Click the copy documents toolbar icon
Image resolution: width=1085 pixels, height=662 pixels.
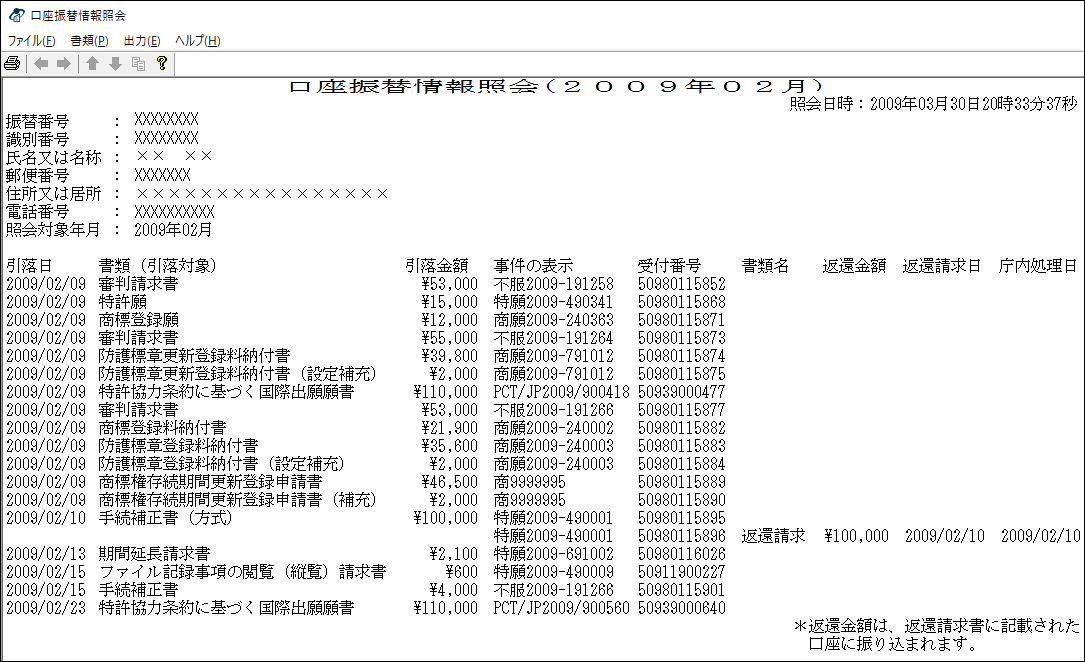tap(138, 64)
